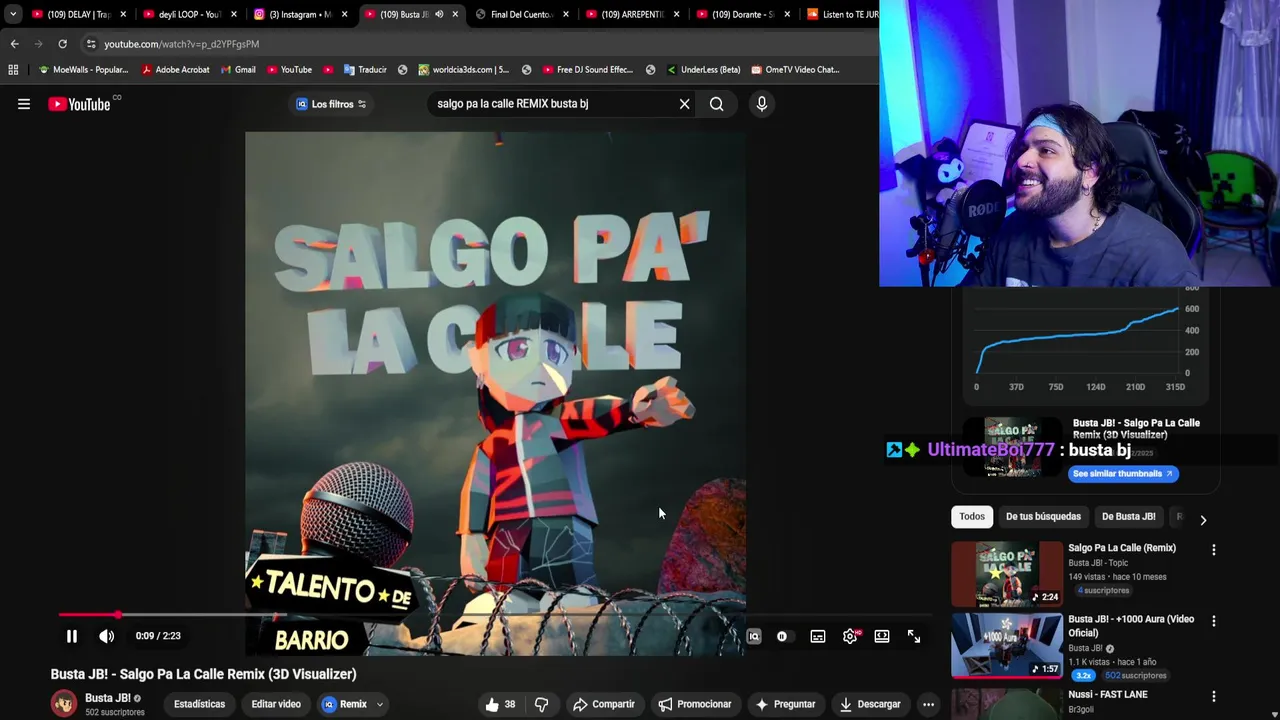Select De tus búsquedas chip

point(1043,517)
